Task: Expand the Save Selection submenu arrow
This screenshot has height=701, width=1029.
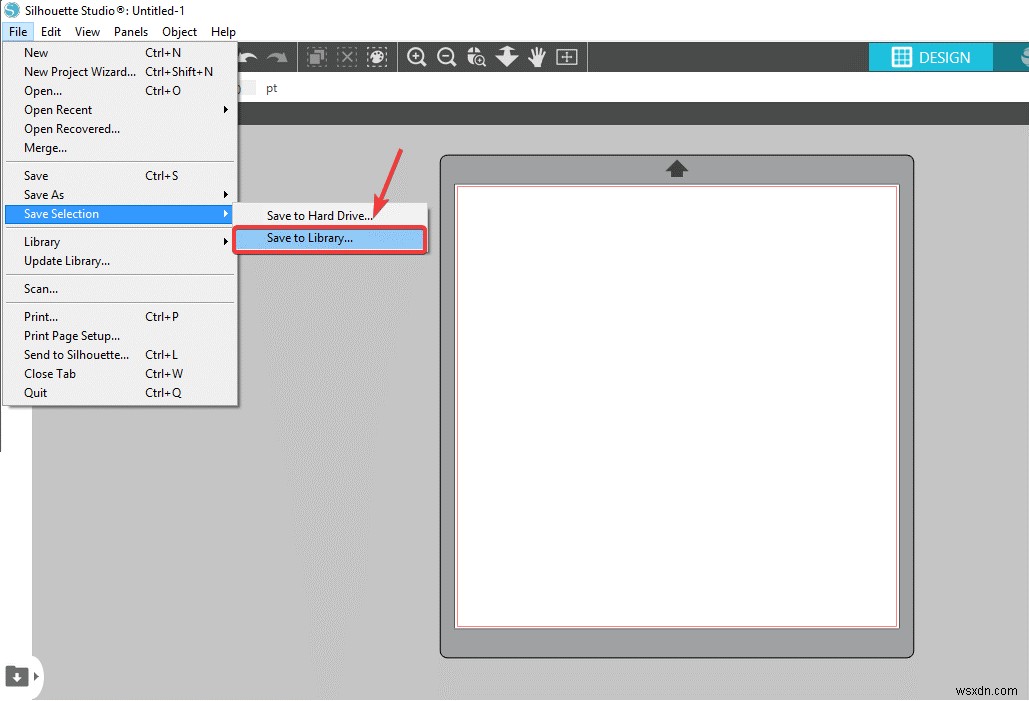Action: coord(226,213)
